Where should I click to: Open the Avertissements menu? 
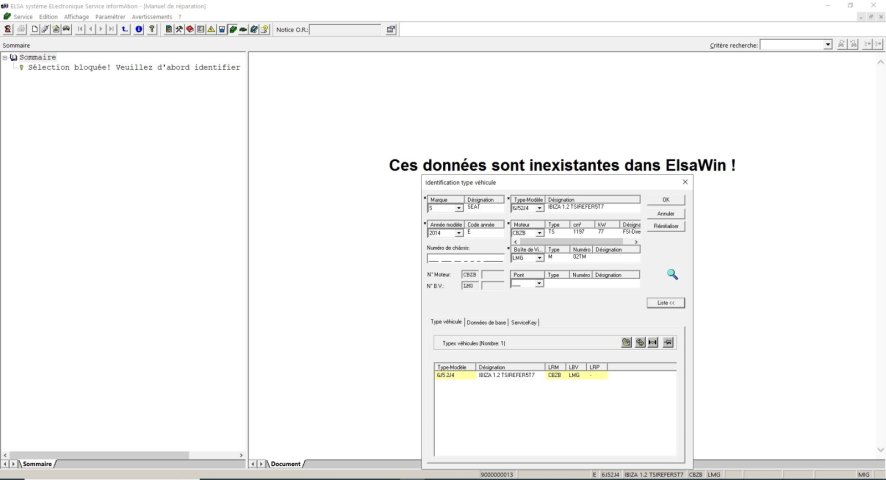tap(152, 17)
